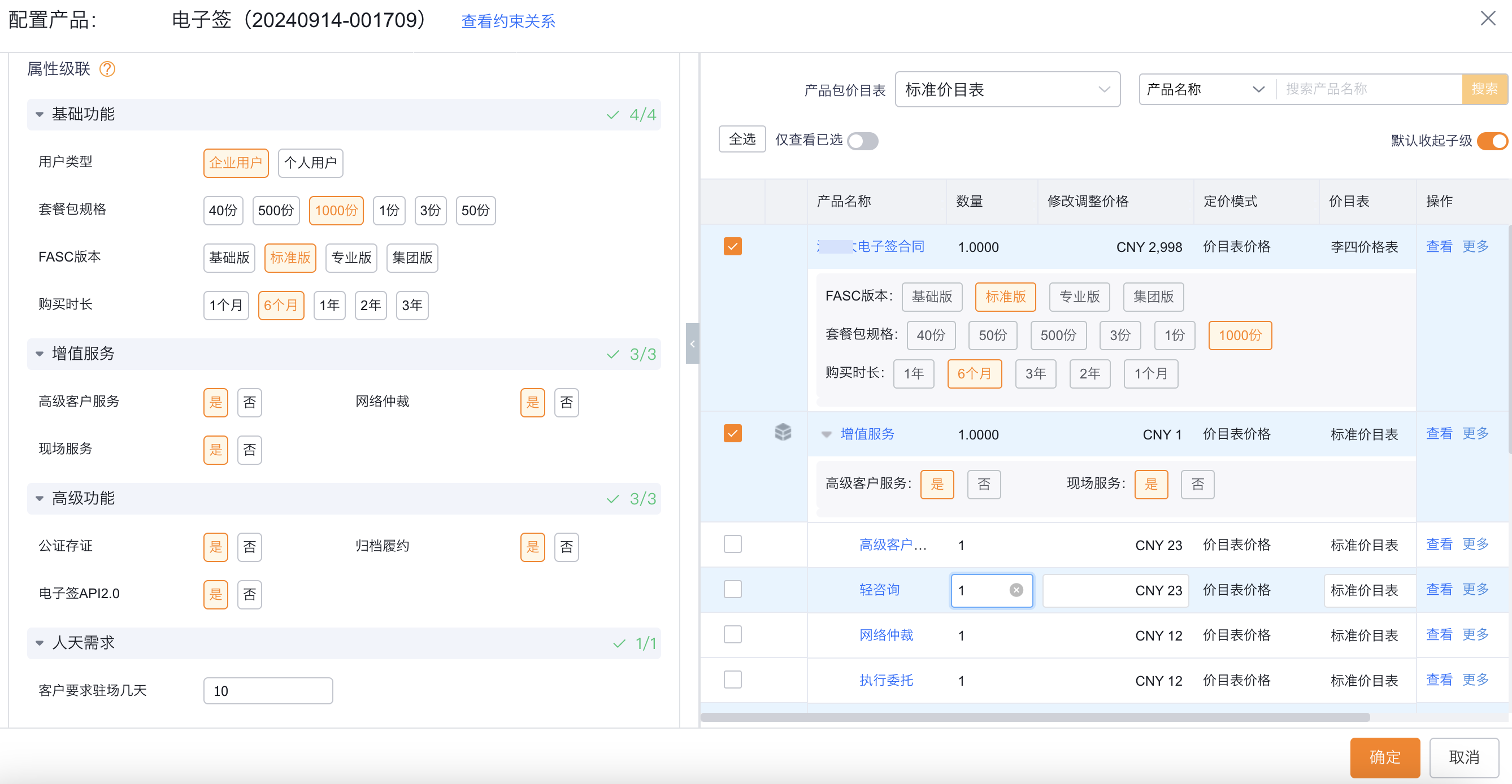Click the stacked bundle icon beside 增值服务
Viewport: 1512px width, 784px height.
783,433
